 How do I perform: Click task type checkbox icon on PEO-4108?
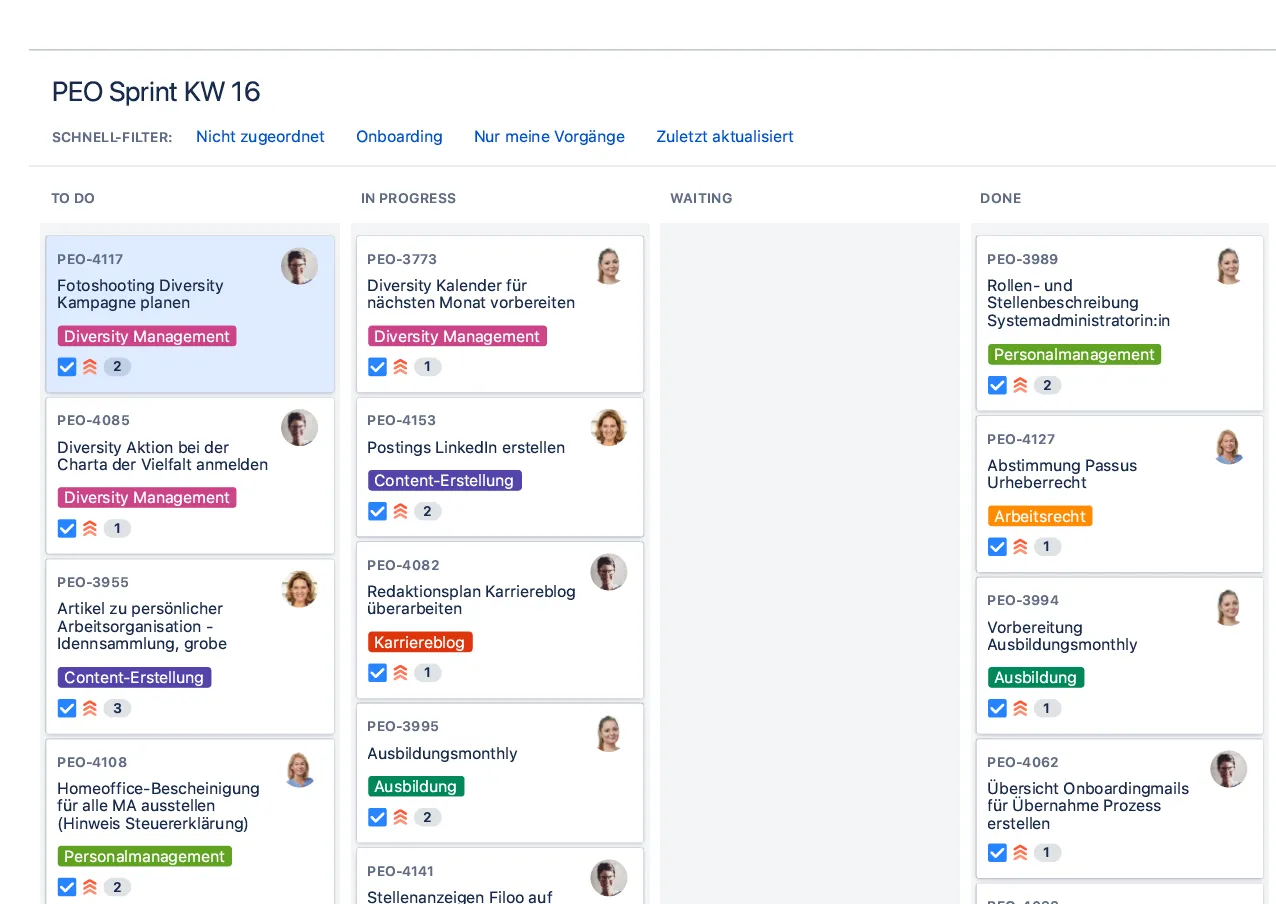pos(67,887)
